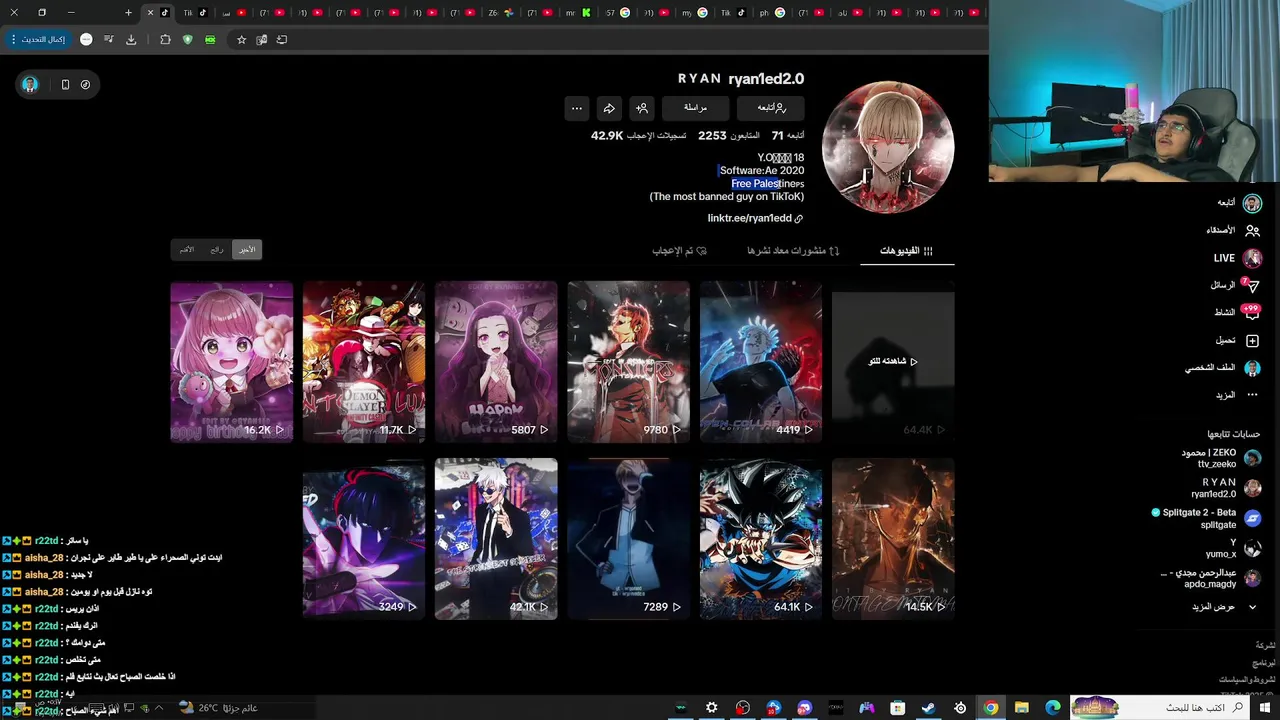Viewport: 1280px width, 720px height.
Task: Open the Settings gear in the taskbar
Action: pos(711,707)
